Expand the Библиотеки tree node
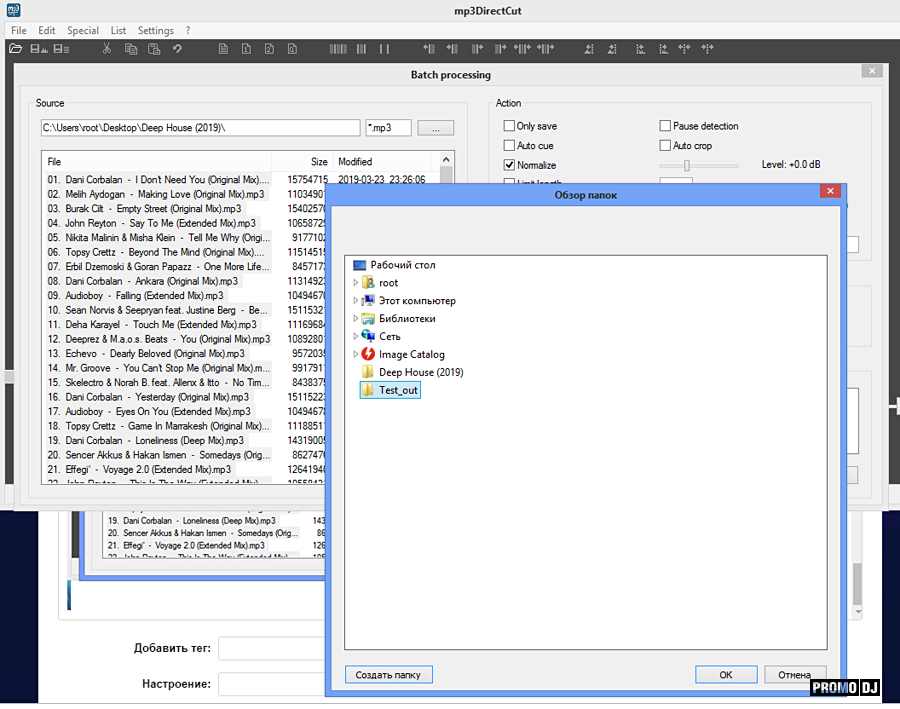Image resolution: width=900 pixels, height=709 pixels. (355, 319)
